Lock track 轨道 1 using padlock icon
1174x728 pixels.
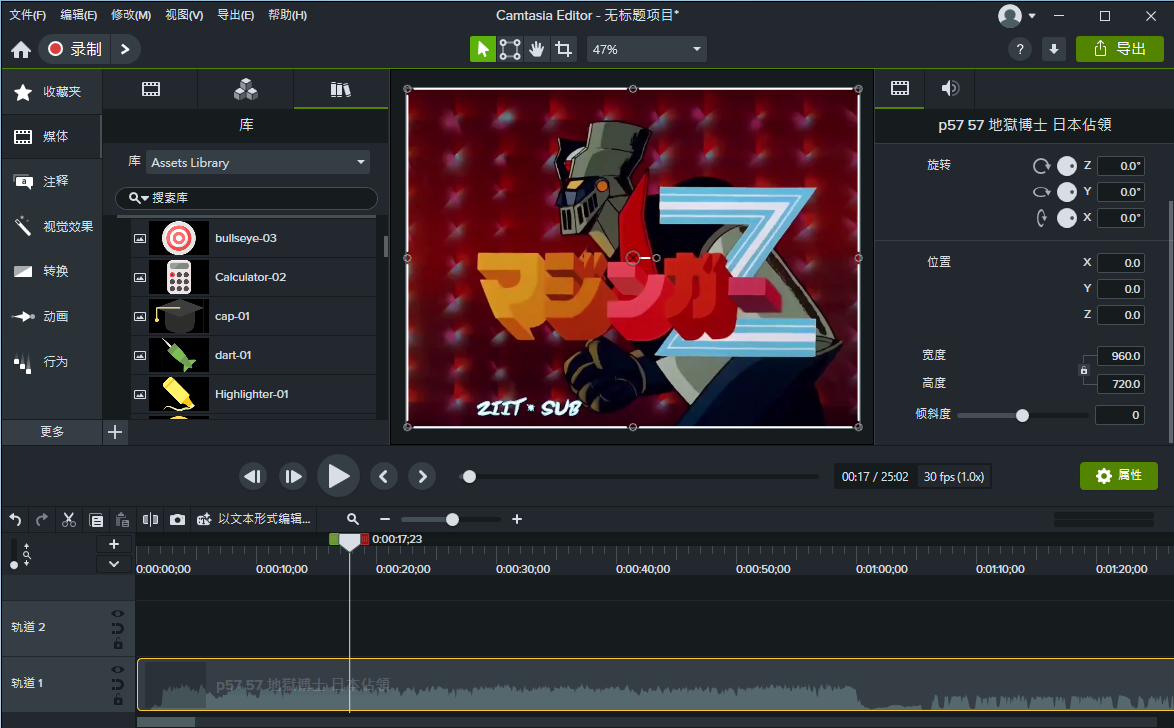pyautogui.click(x=118, y=699)
